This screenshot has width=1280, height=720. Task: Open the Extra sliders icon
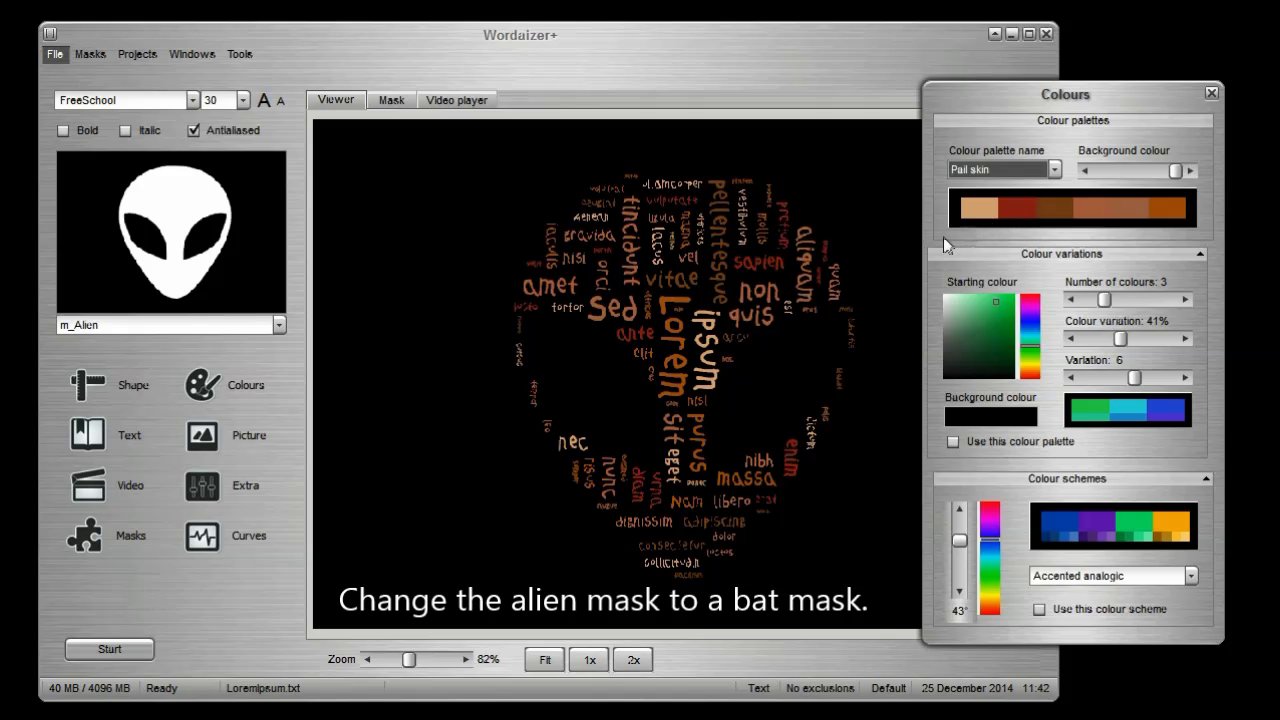(203, 485)
